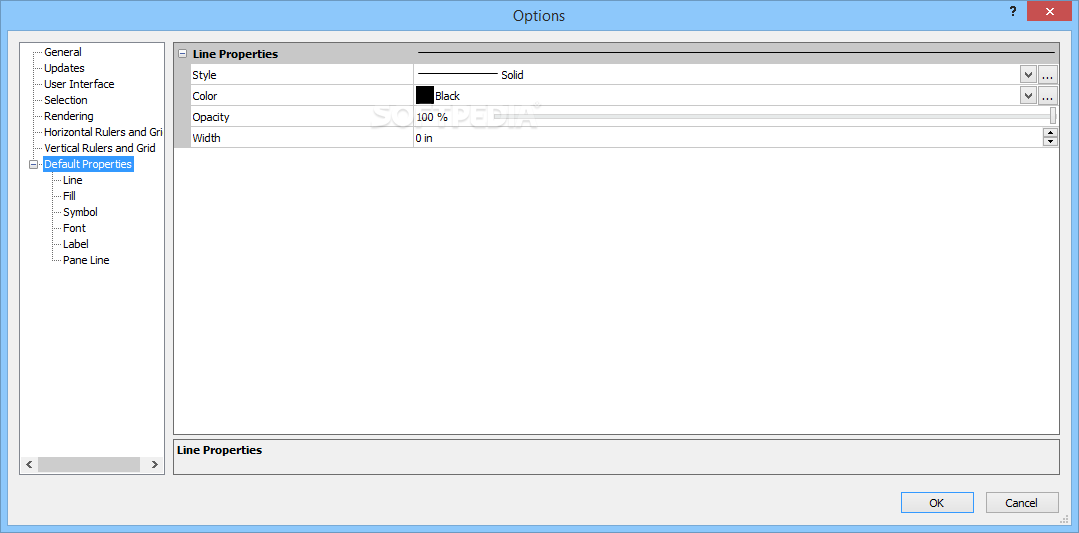
Task: Open the Label default properties
Action: 76,244
